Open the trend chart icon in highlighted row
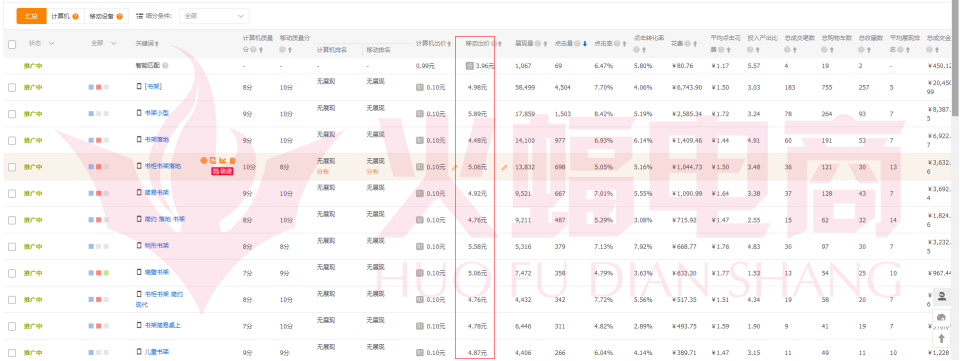 (223, 160)
